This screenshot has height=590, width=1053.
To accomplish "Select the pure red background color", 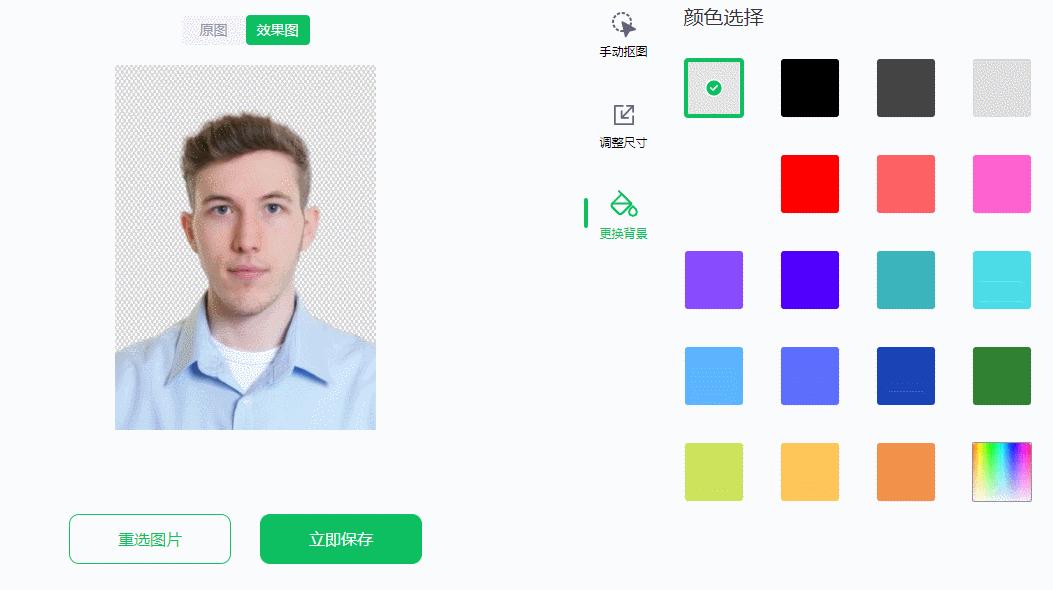I will click(x=809, y=184).
